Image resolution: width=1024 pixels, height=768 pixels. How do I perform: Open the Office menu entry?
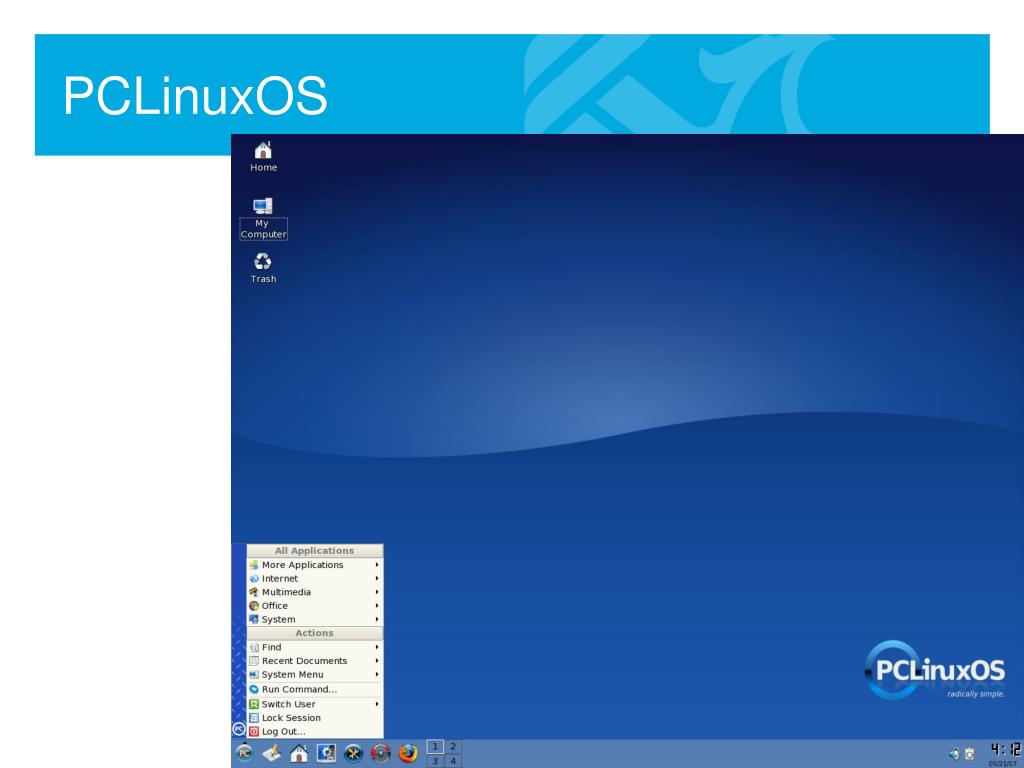[x=315, y=606]
